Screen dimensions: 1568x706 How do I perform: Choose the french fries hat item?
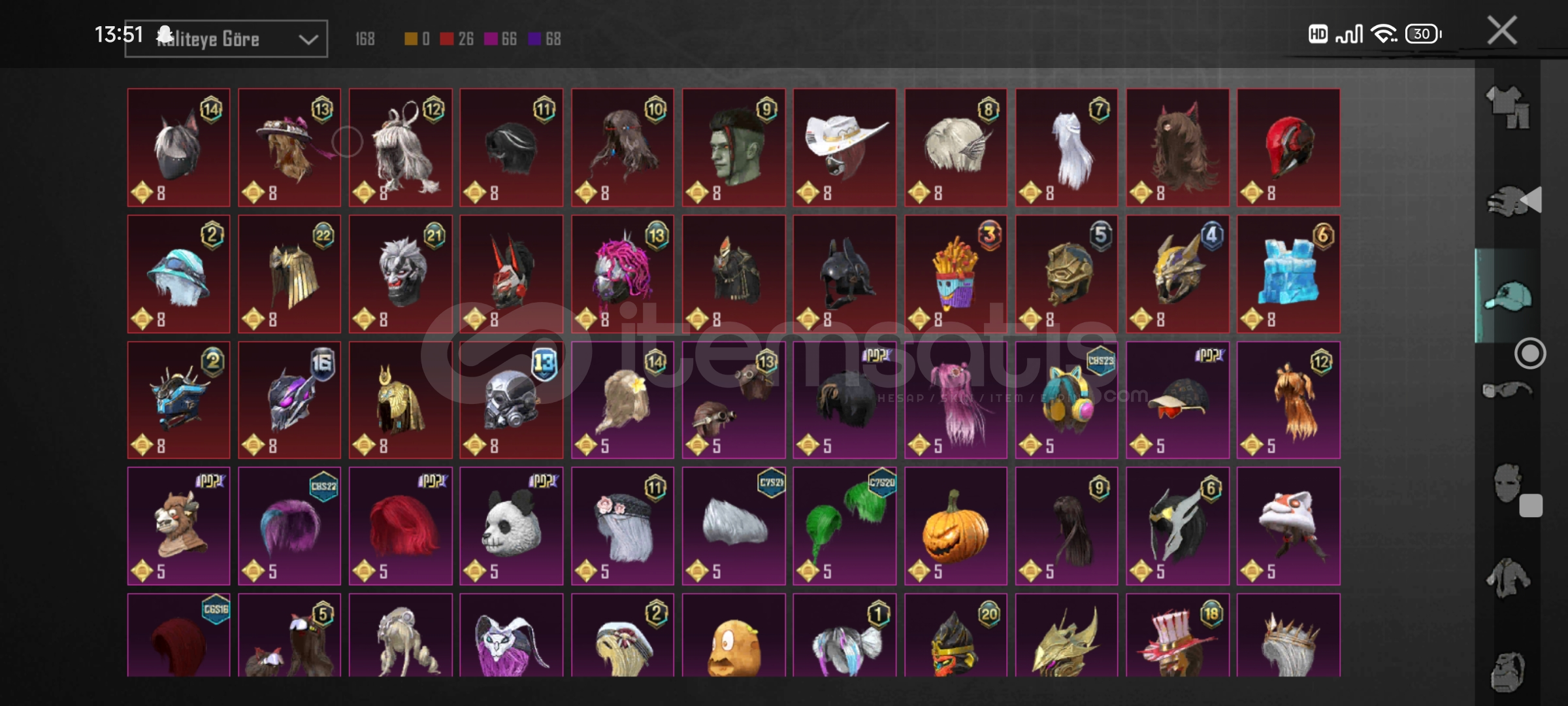955,274
